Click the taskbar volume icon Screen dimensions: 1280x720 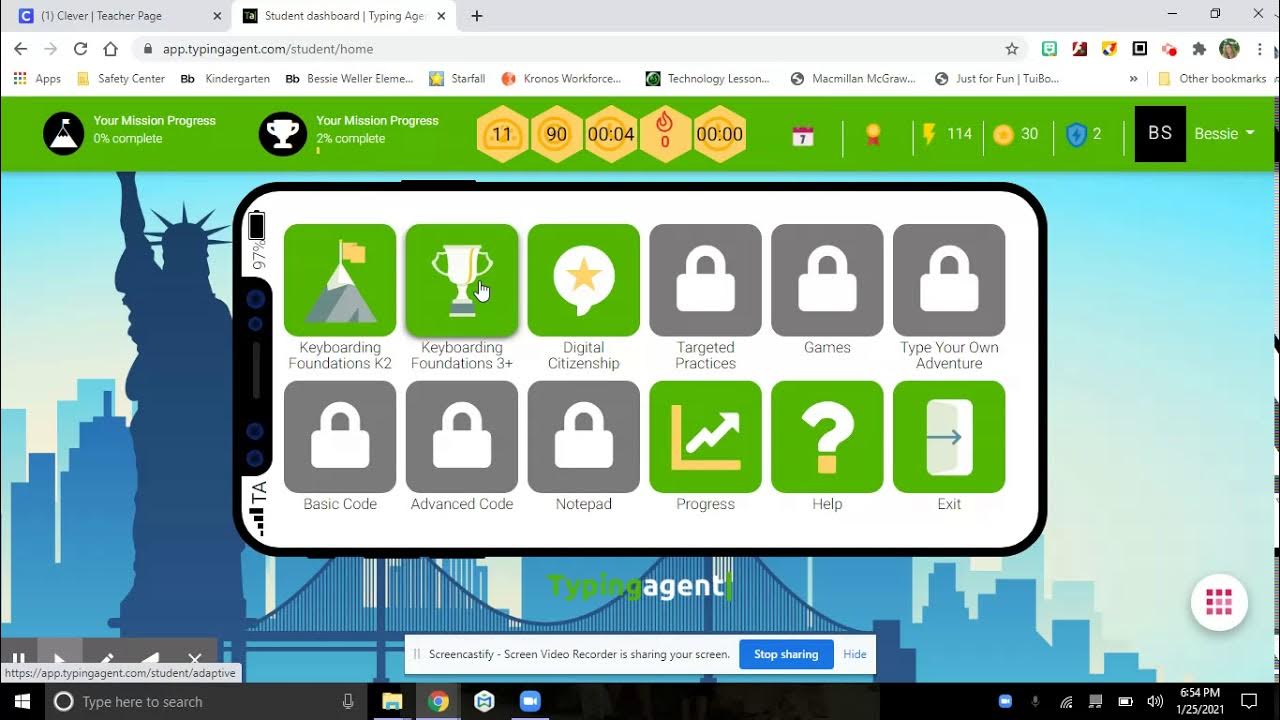point(1155,701)
